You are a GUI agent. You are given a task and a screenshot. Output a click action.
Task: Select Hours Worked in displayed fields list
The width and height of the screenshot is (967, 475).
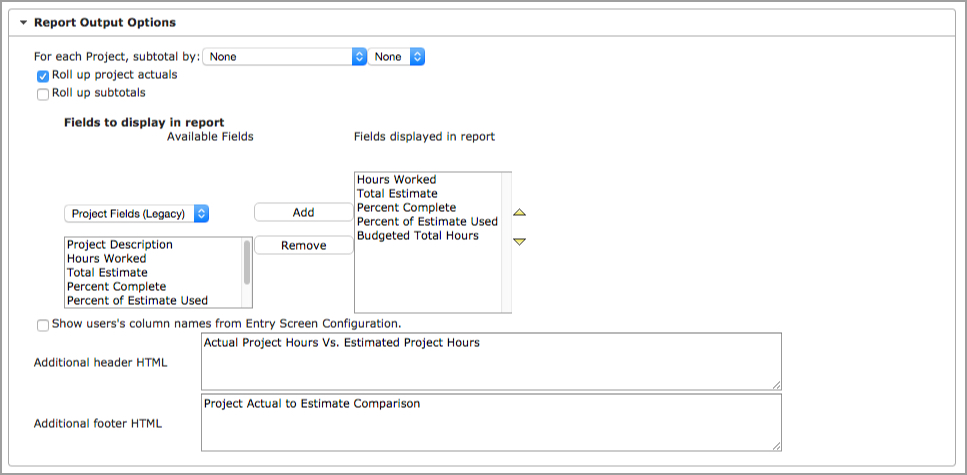coord(428,180)
